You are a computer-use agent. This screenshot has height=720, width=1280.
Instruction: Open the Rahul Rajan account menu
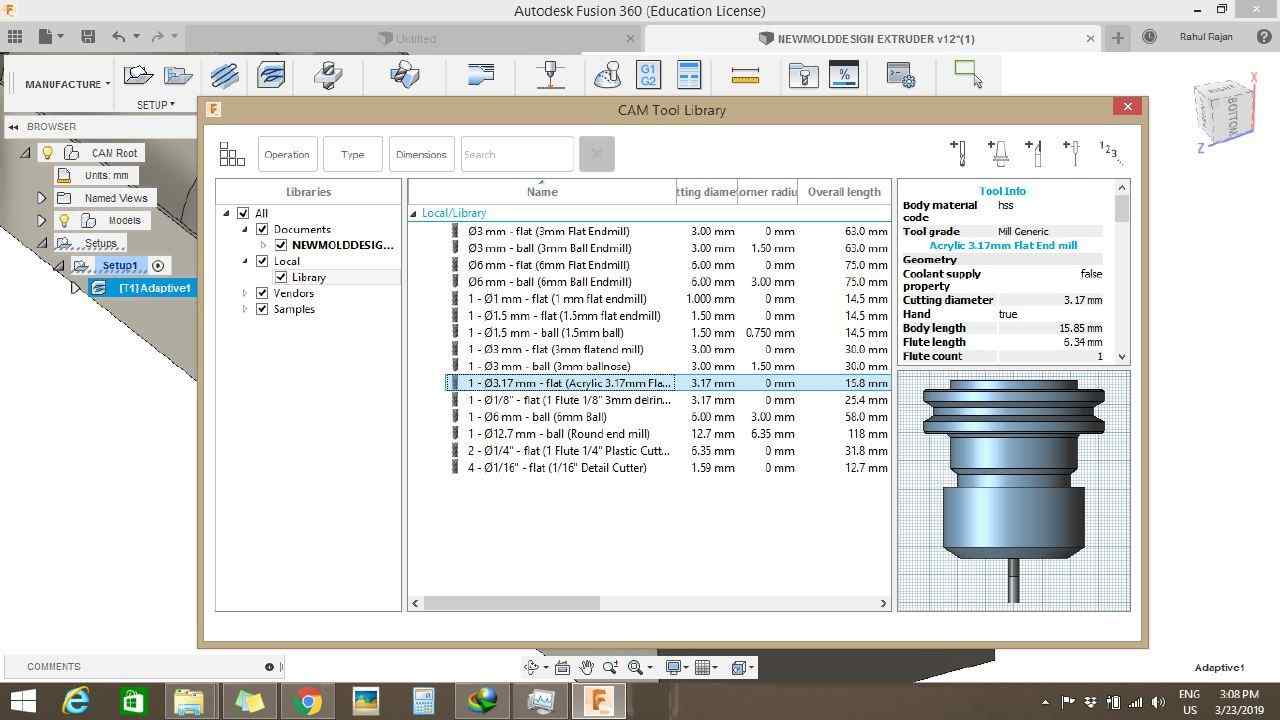point(1205,37)
